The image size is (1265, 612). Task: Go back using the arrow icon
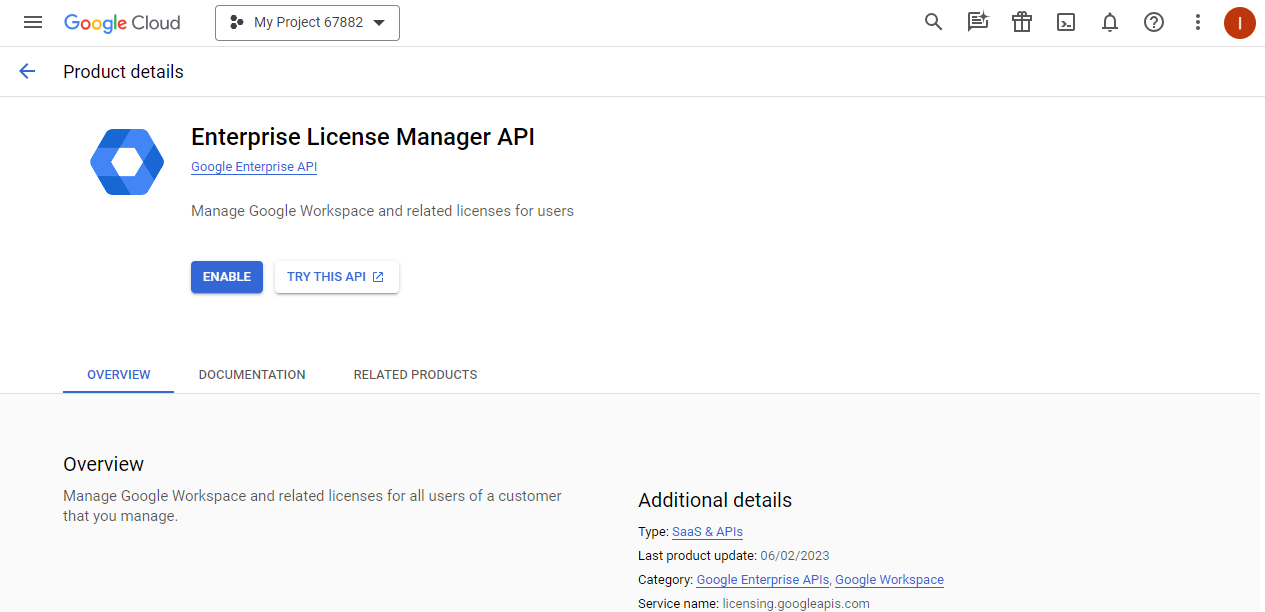[27, 71]
